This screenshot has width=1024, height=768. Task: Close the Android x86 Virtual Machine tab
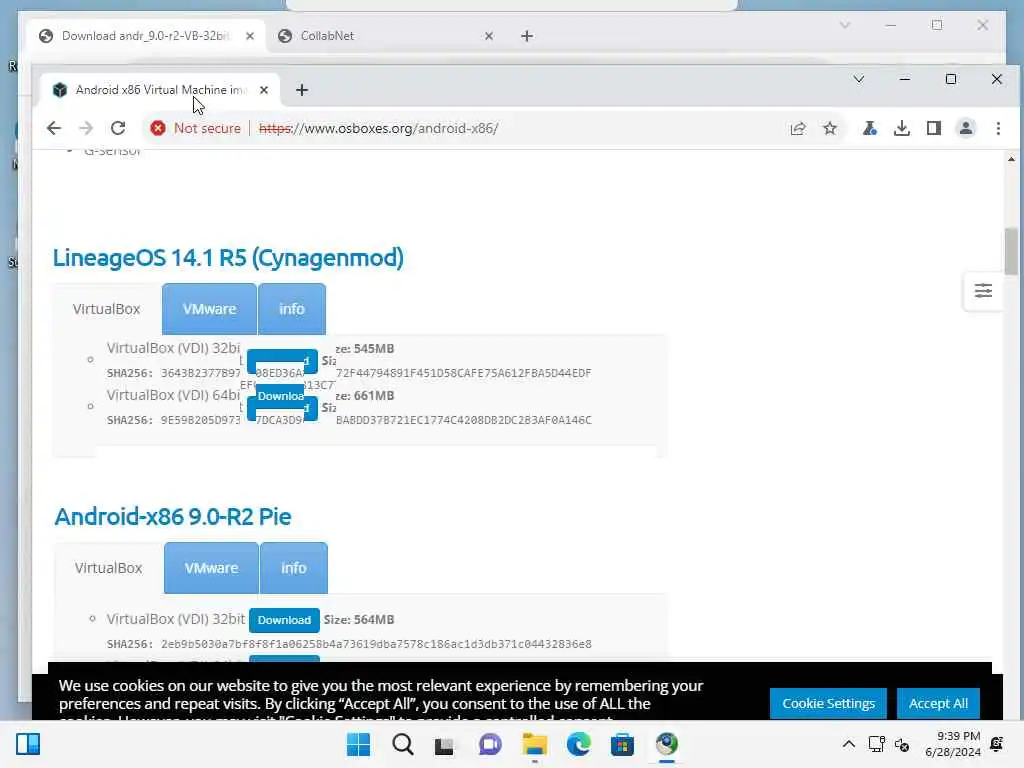tap(264, 90)
